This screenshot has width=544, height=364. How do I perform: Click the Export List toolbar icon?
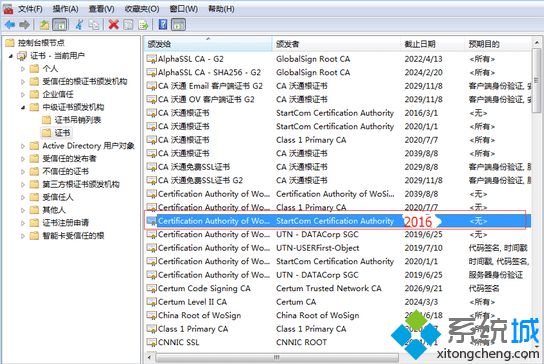pos(143,25)
